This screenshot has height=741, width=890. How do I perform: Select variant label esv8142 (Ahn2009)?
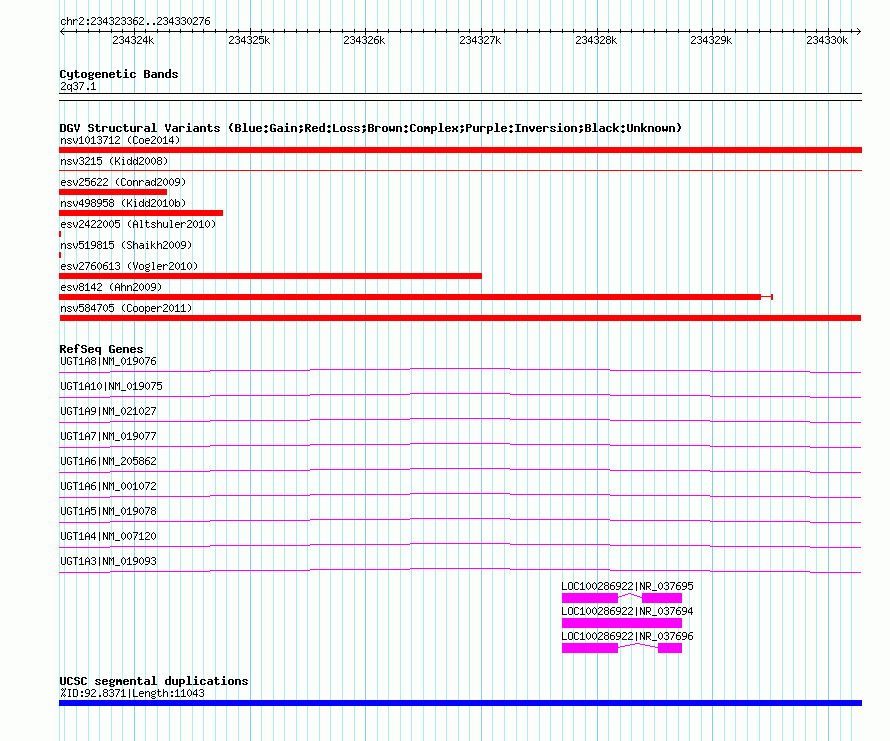[x=111, y=287]
